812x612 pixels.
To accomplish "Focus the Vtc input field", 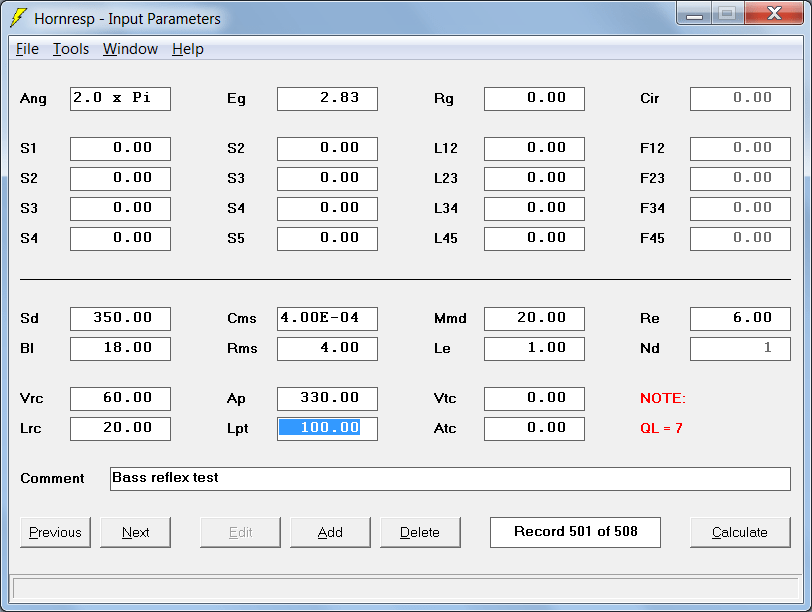I will click(x=534, y=399).
